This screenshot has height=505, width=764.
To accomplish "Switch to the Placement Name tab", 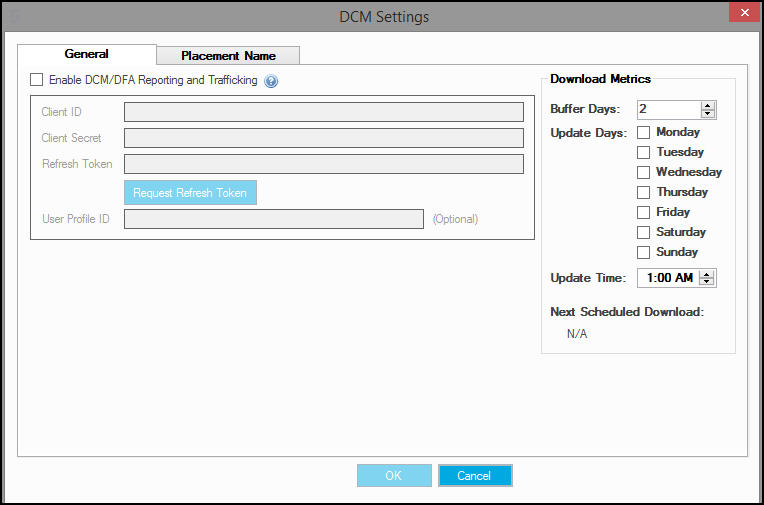I will click(228, 56).
